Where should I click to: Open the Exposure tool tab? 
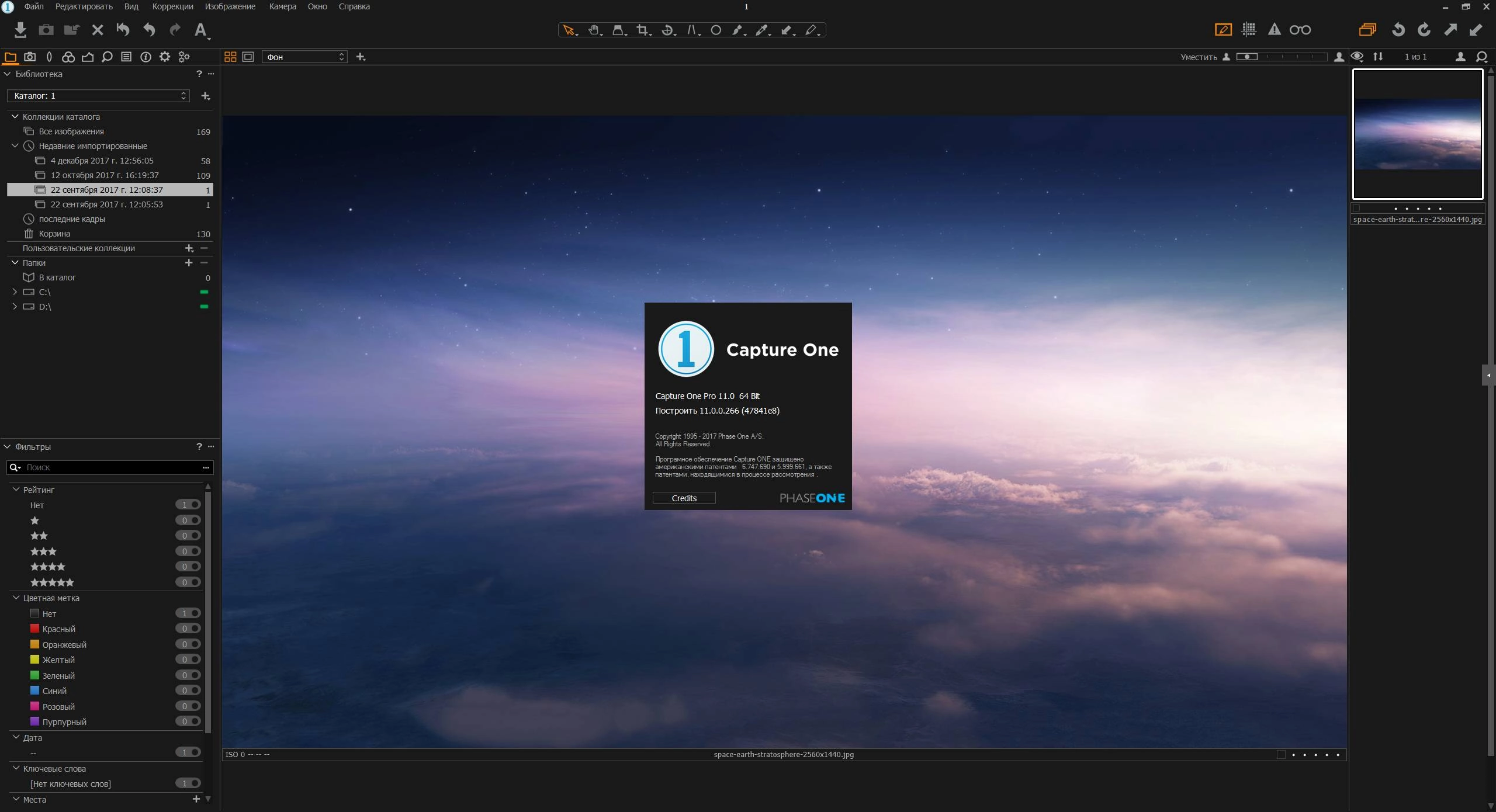click(88, 57)
